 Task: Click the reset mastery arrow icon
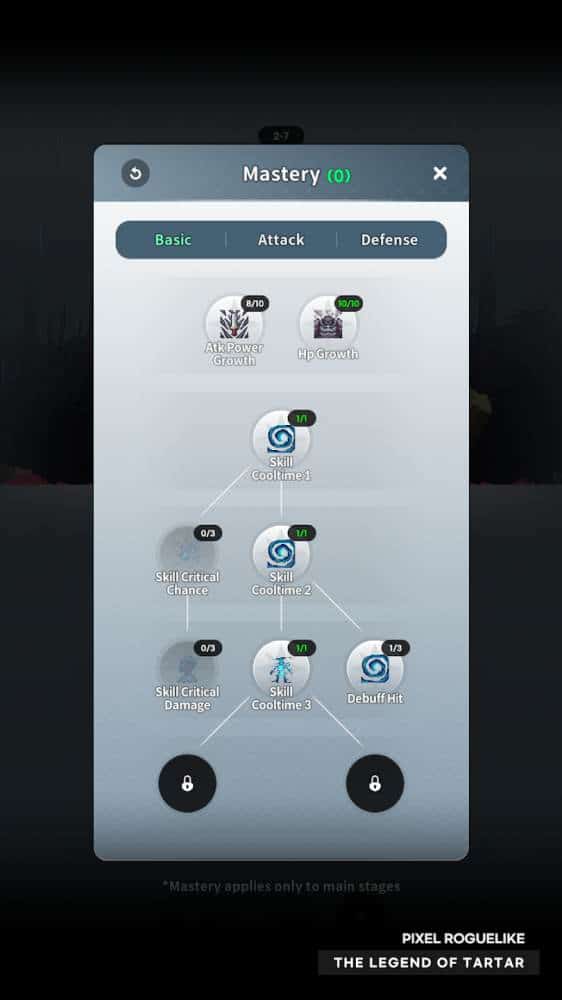(x=136, y=173)
